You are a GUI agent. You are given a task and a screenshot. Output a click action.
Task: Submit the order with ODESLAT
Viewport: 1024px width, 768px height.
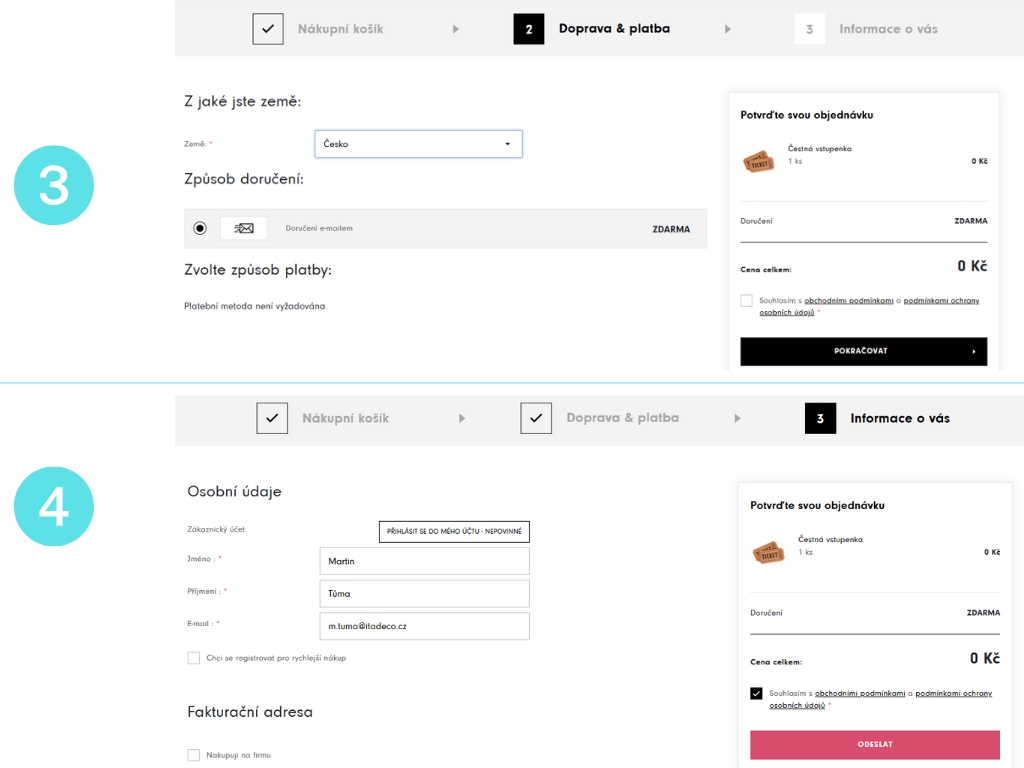point(875,744)
